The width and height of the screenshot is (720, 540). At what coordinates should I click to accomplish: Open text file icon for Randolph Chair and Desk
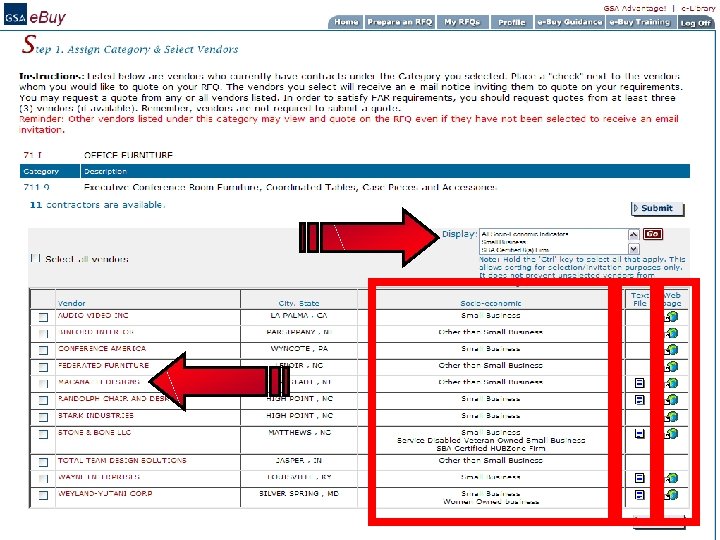(639, 399)
